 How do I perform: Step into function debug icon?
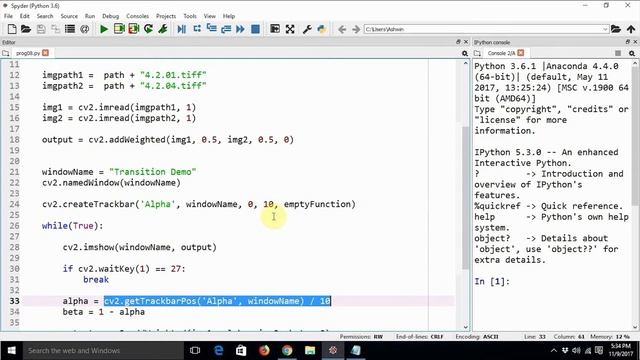point(211,29)
